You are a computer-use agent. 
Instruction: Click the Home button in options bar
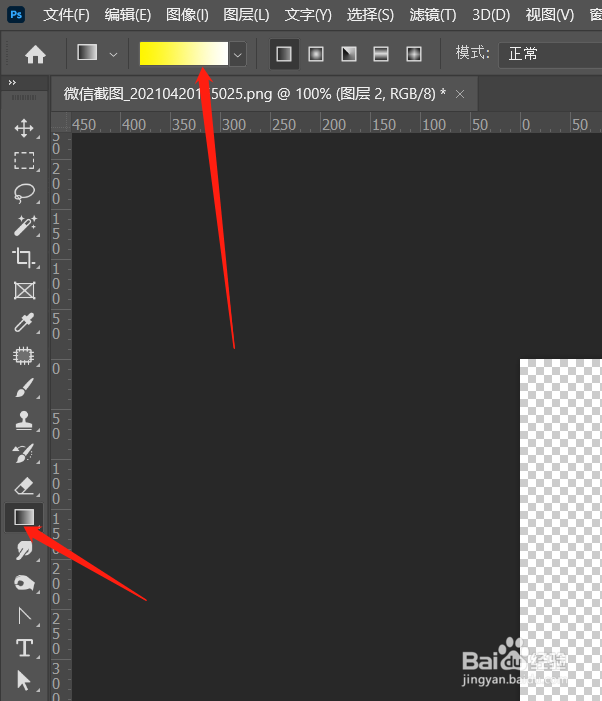coord(35,55)
